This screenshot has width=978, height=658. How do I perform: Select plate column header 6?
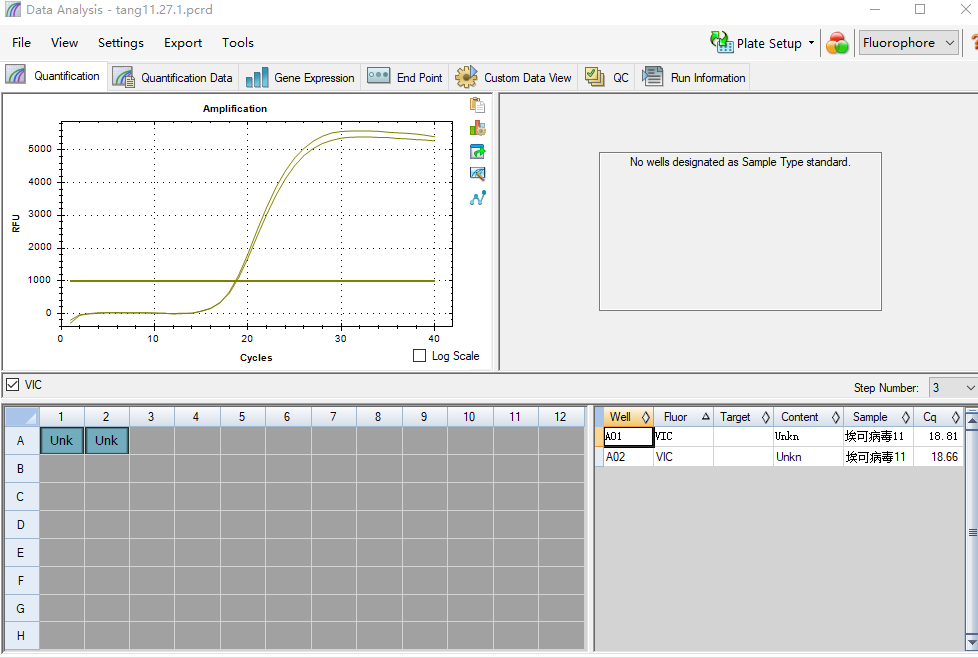(288, 417)
